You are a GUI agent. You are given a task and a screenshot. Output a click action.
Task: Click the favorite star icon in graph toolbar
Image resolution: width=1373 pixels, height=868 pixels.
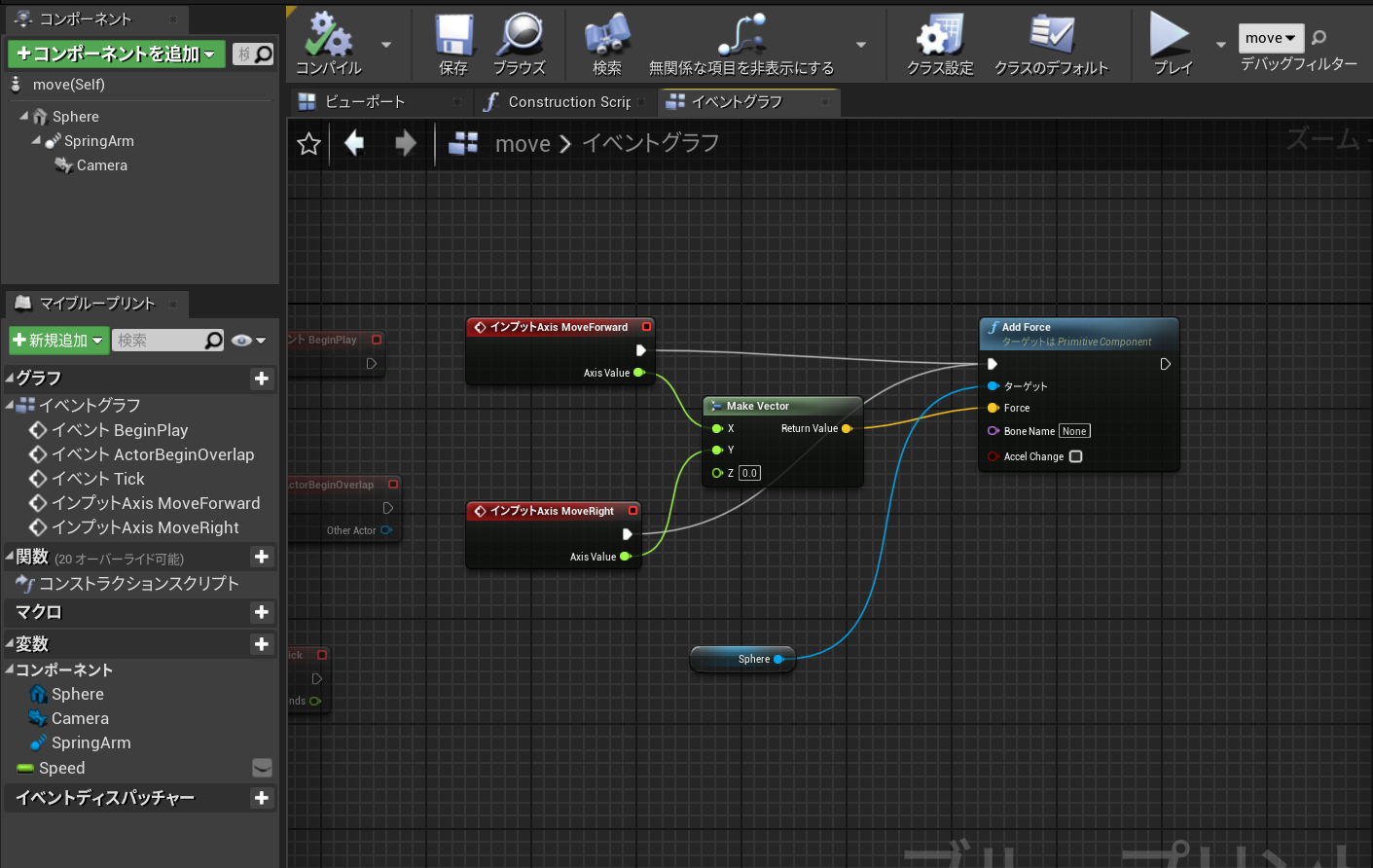click(309, 144)
